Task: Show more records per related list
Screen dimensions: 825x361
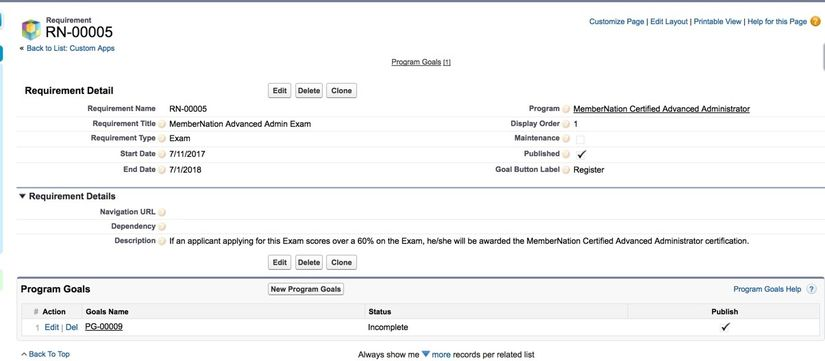Action: [436, 355]
